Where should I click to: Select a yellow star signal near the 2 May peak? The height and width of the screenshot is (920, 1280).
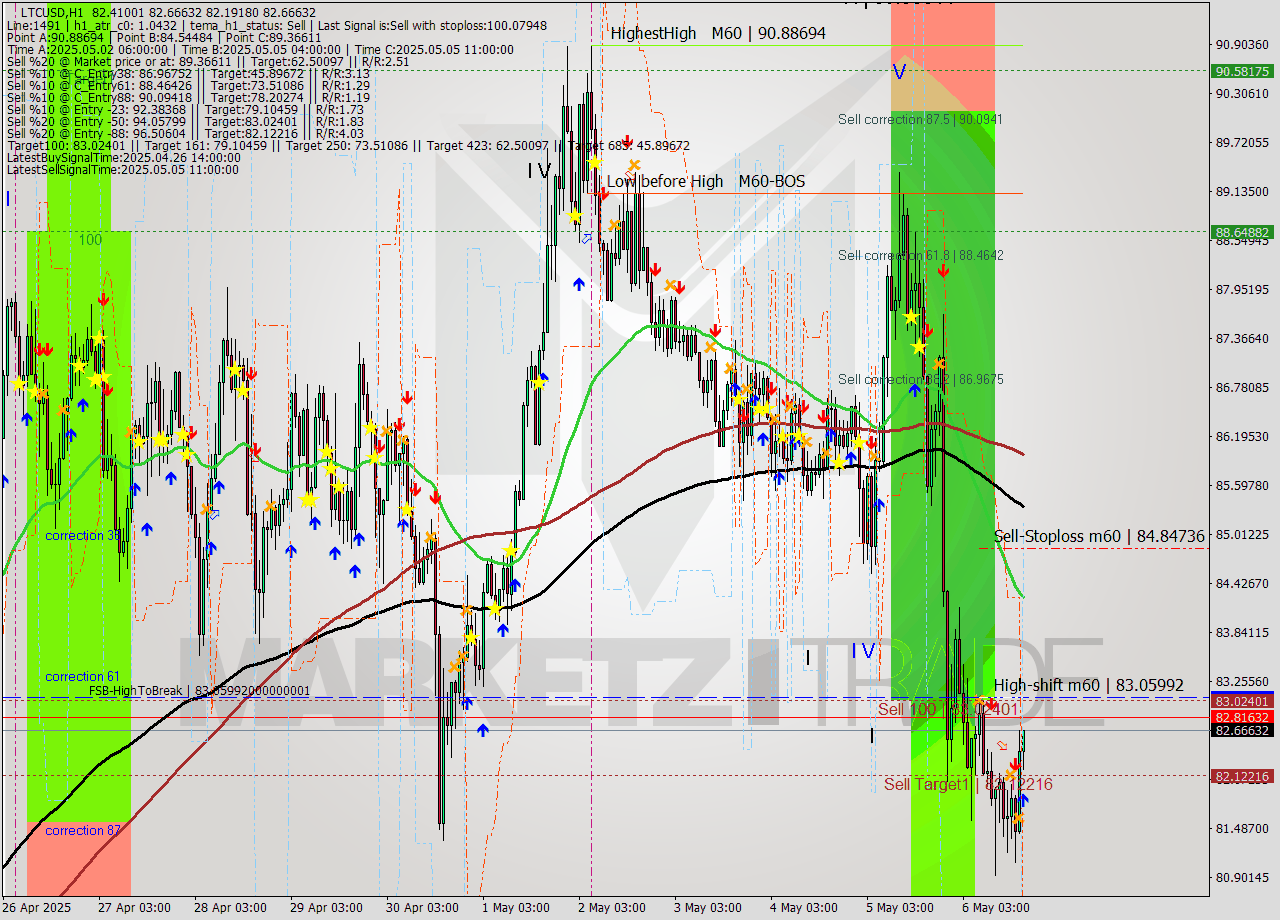pyautogui.click(x=595, y=162)
